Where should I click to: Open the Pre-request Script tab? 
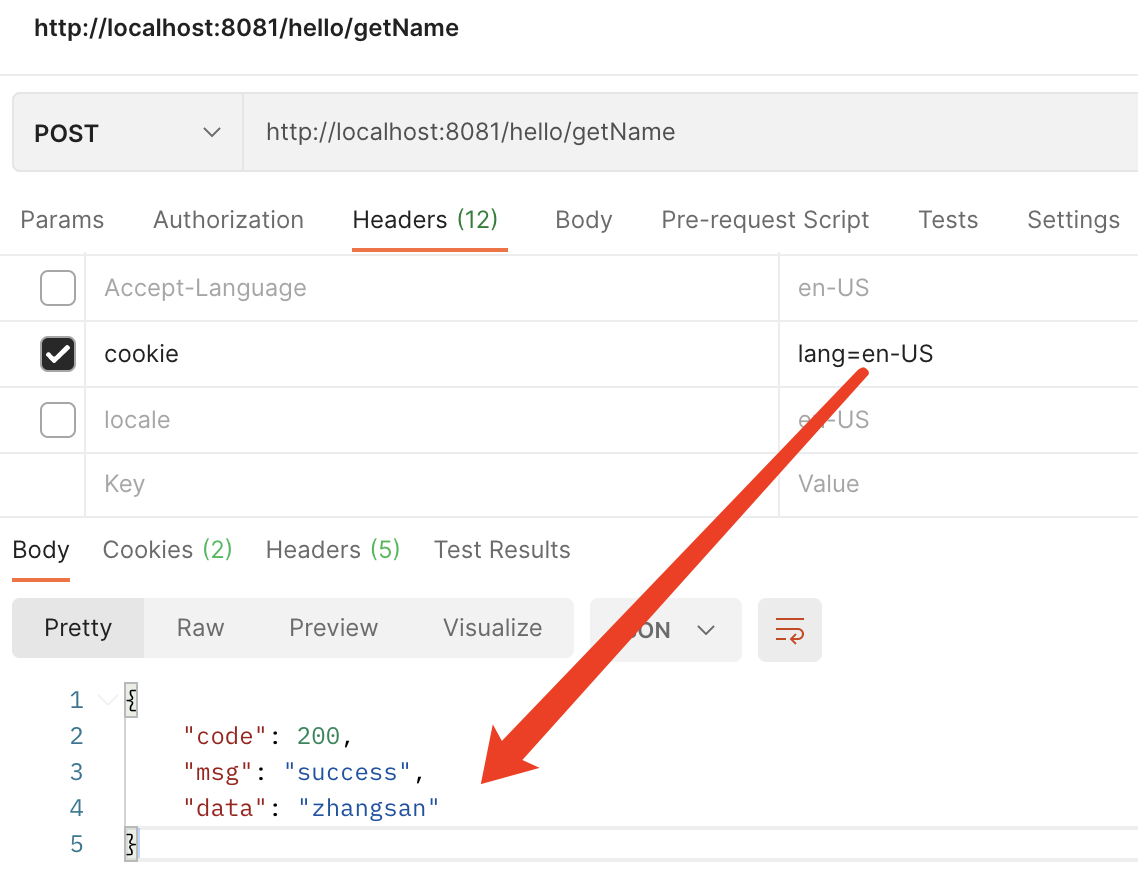765,219
